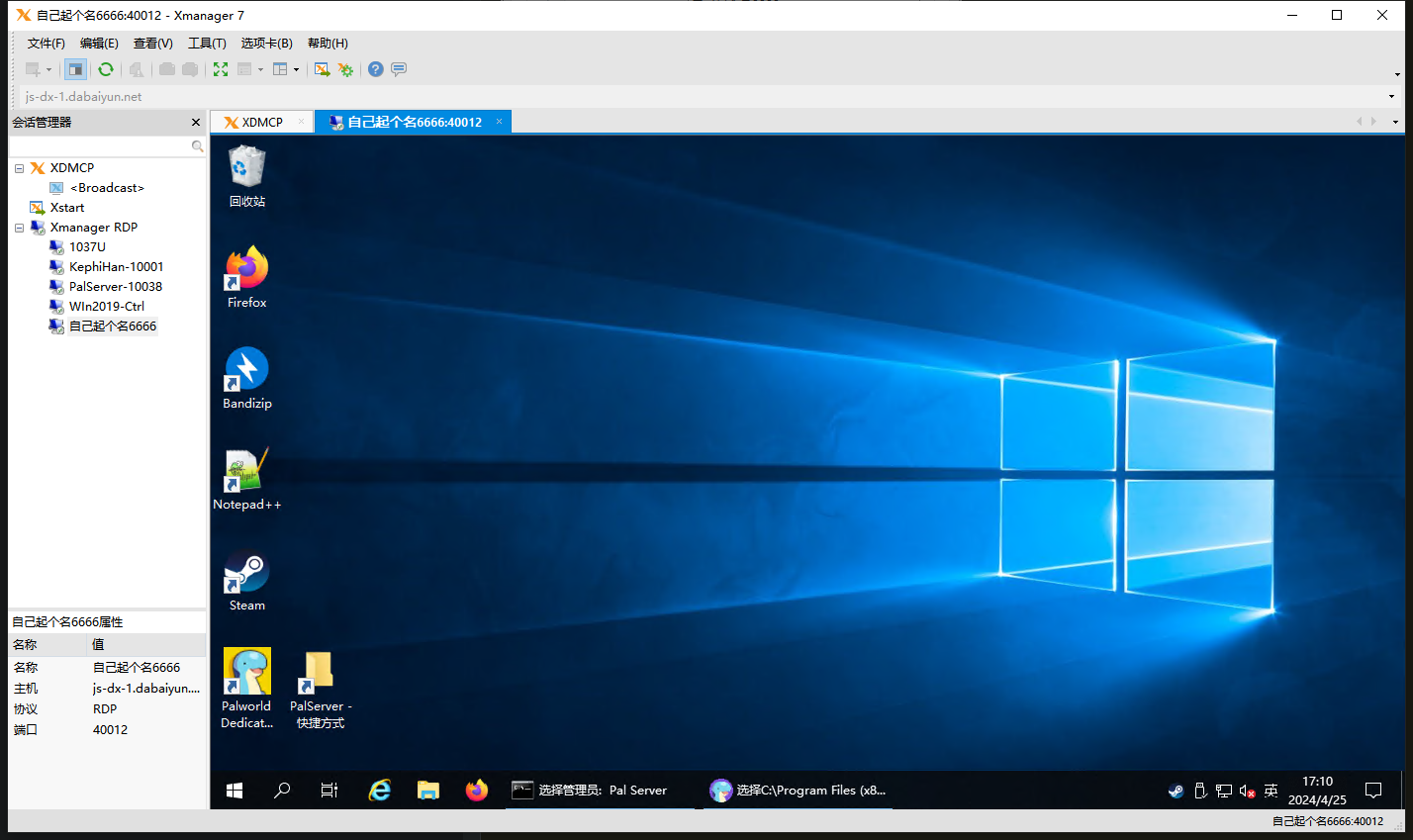
Task: Click the green gear Xconfig toolbar icon
Action: pos(345,69)
